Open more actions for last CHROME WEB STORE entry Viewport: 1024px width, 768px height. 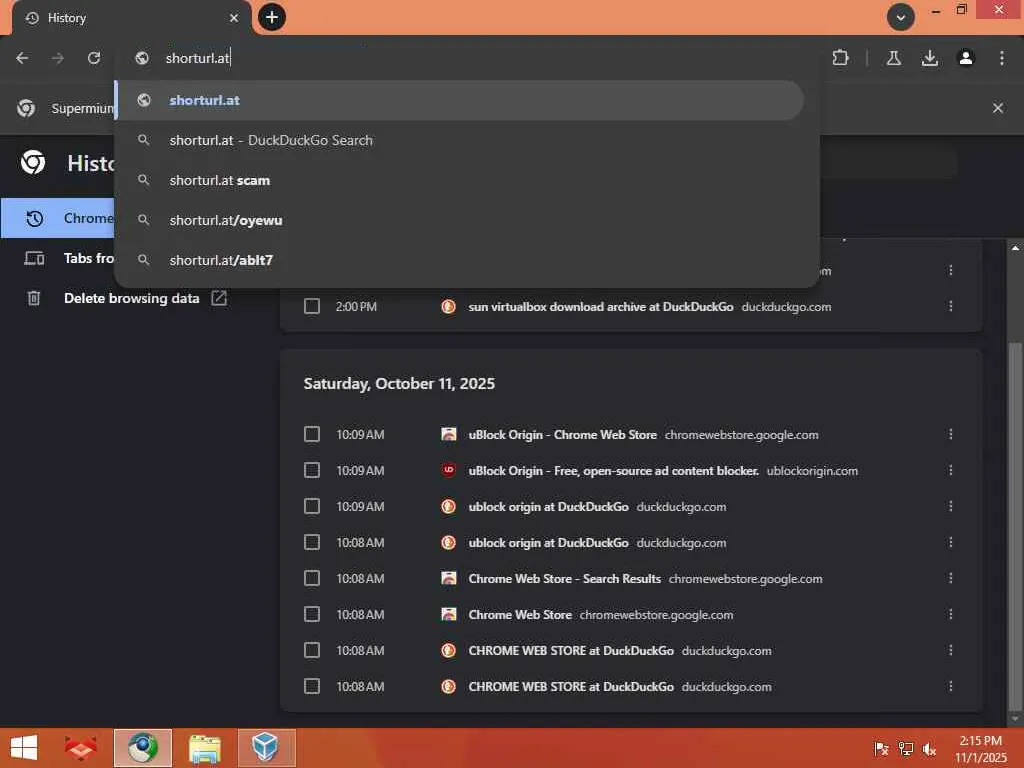pyautogui.click(x=951, y=686)
